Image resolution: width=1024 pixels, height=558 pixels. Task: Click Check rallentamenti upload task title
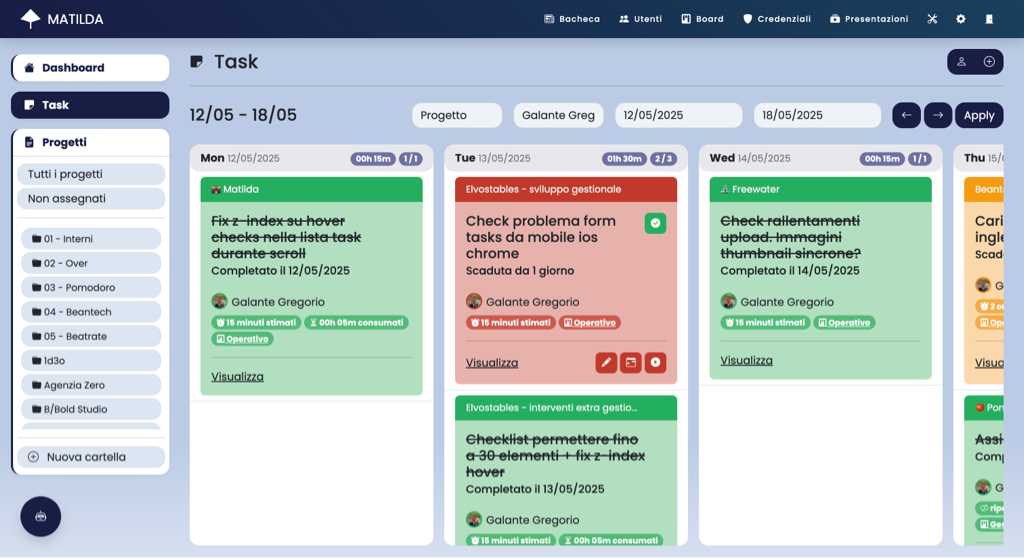(790, 237)
